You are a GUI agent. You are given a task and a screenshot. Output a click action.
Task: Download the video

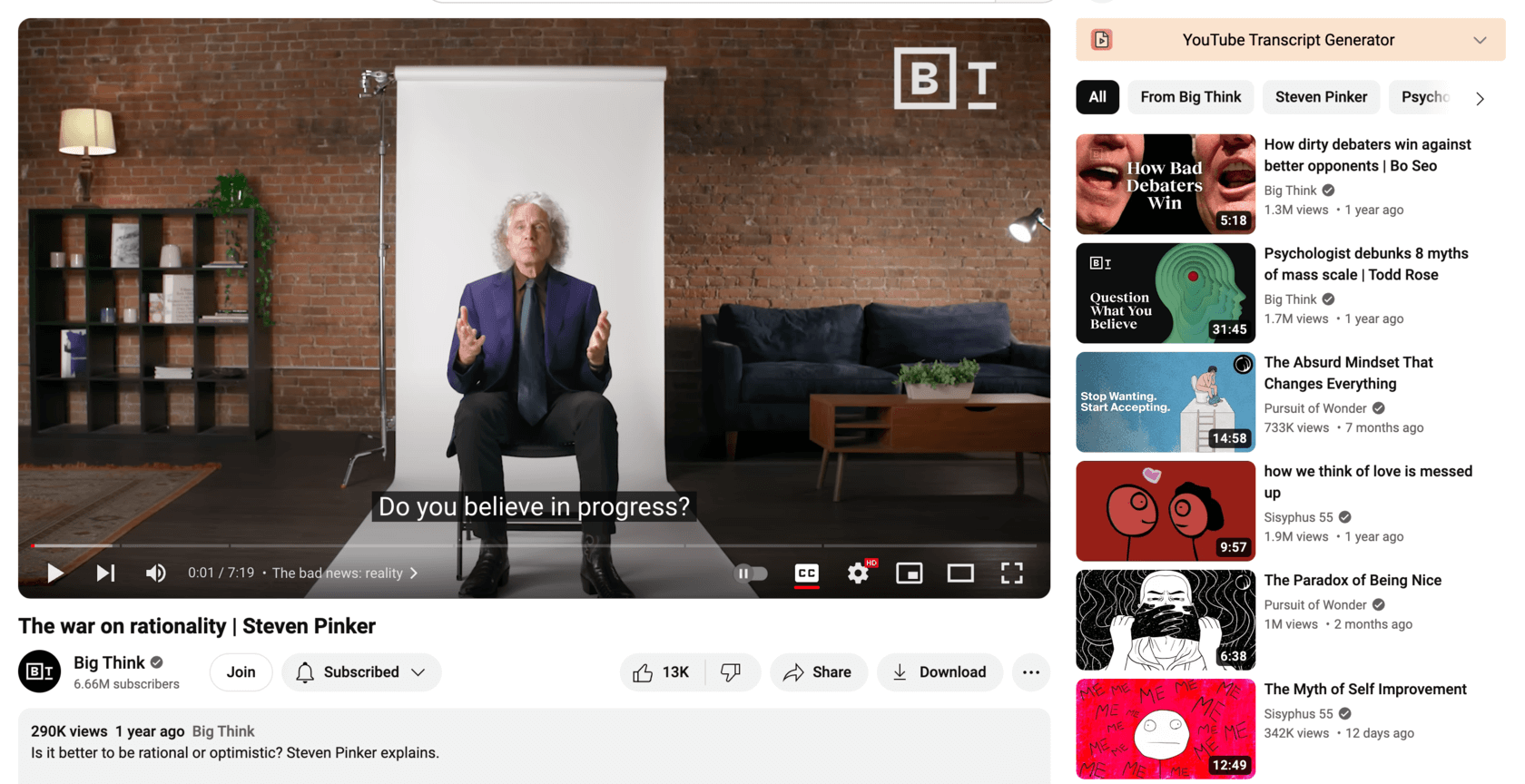click(x=940, y=672)
